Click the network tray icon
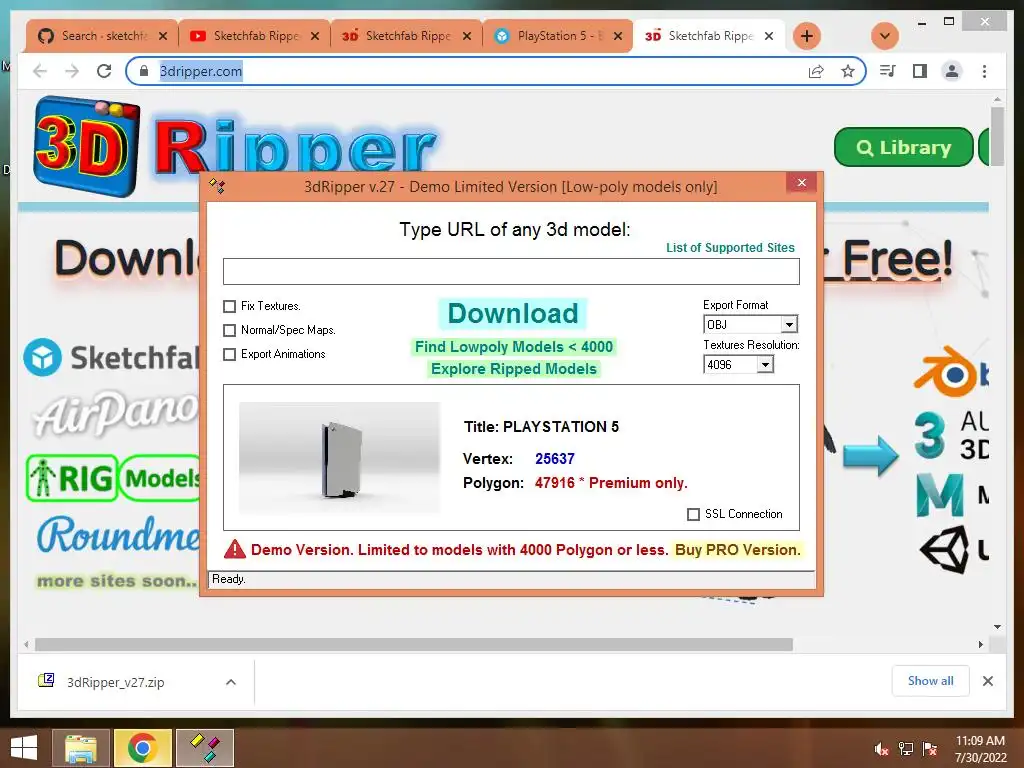 (x=906, y=749)
